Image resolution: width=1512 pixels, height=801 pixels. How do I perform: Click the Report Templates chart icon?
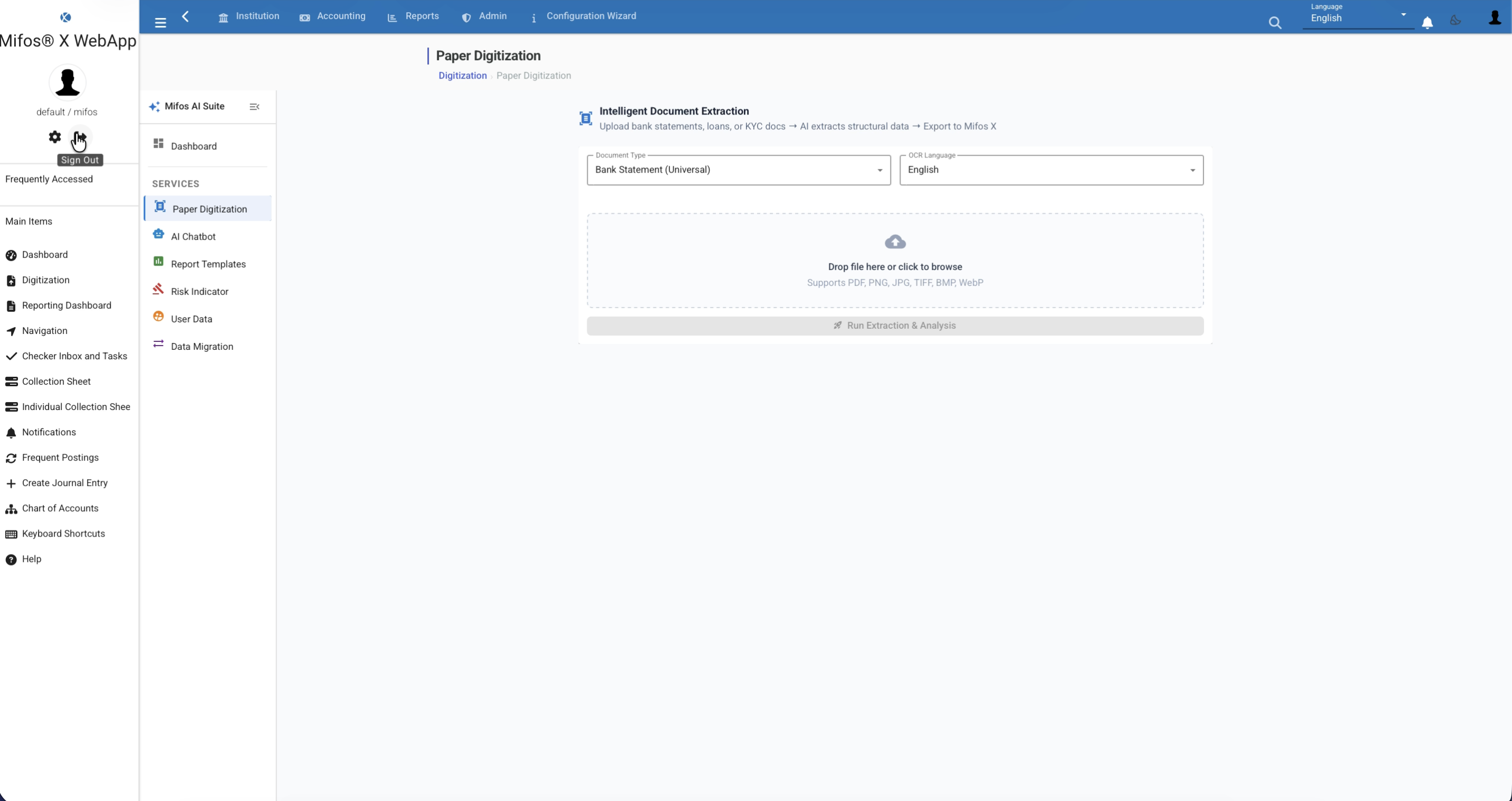[x=158, y=261]
